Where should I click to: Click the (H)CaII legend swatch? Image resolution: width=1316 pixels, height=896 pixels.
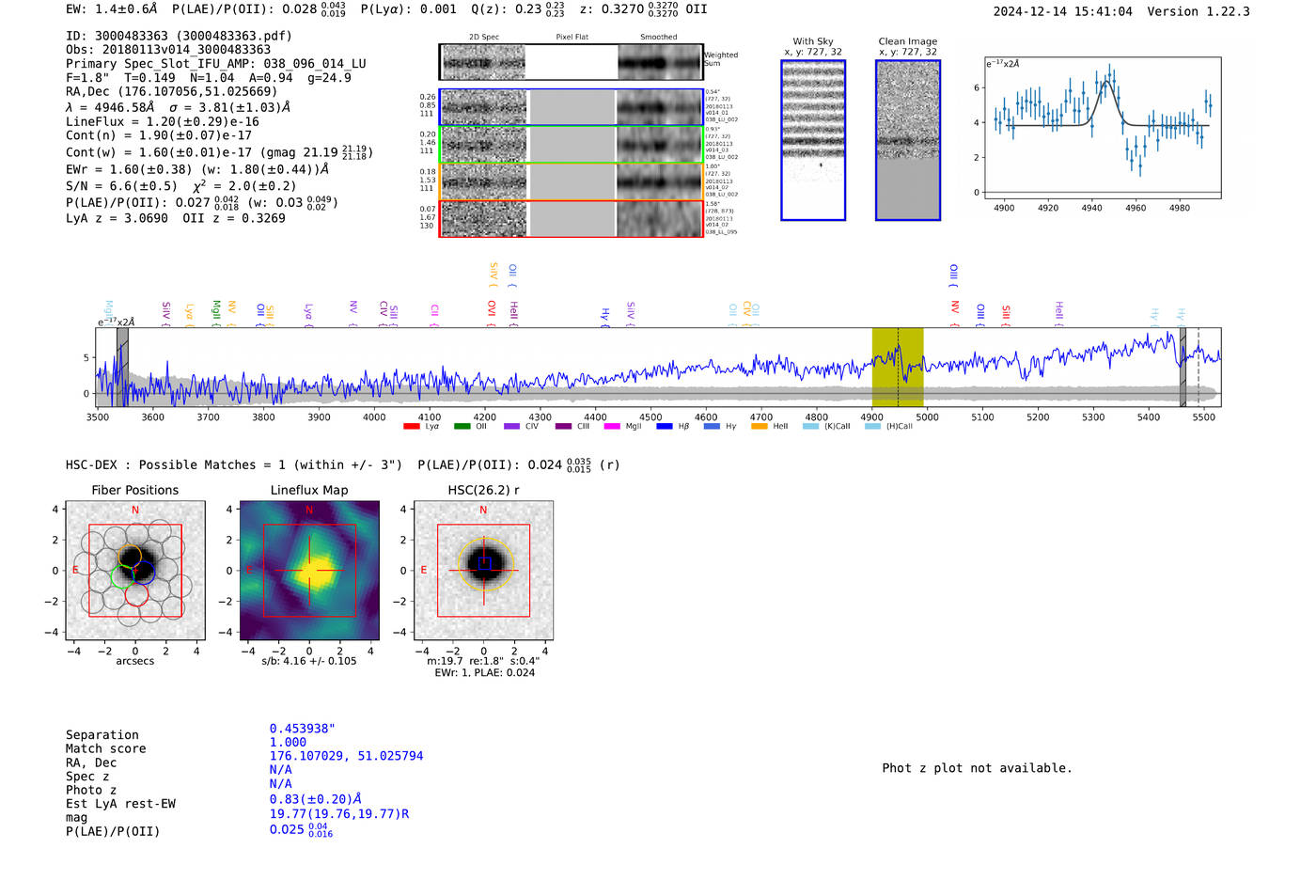pyautogui.click(x=872, y=427)
